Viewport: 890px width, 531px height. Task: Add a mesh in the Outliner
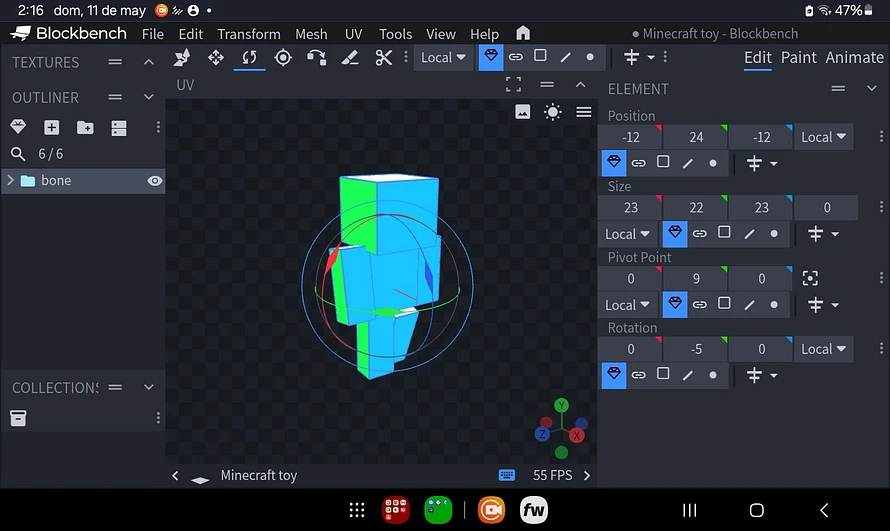[18, 127]
